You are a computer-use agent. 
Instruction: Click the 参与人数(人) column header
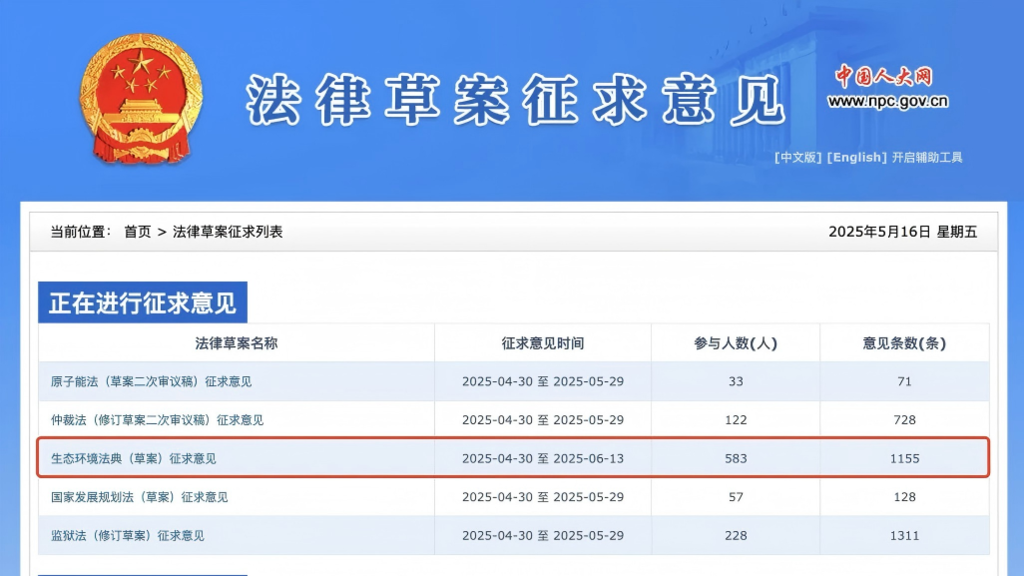[735, 343]
